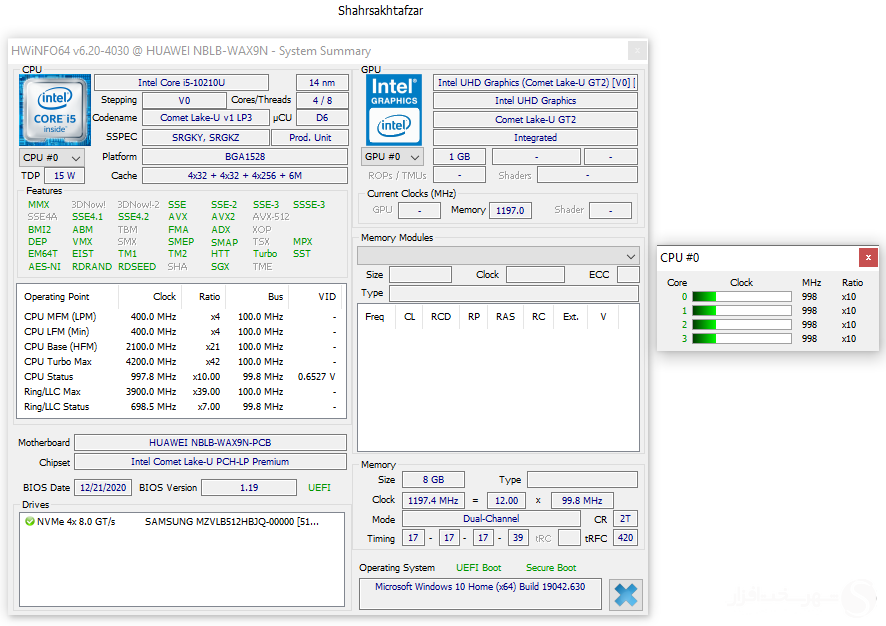Viewport: 886px width, 626px height.
Task: Click the Cache 4x32 + 4x32 field
Action: pos(245,176)
